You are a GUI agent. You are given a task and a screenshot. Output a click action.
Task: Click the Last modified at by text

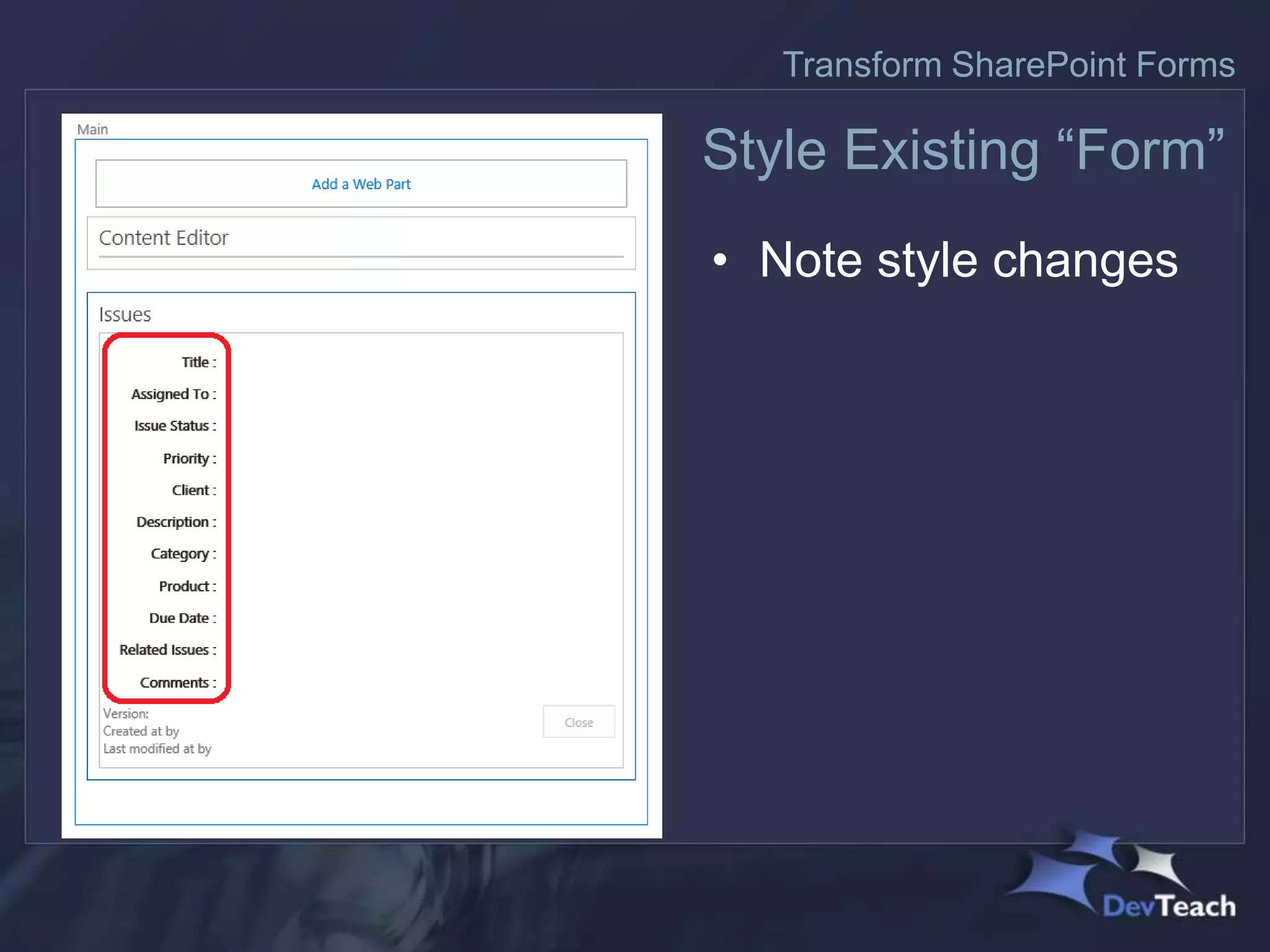tap(158, 749)
